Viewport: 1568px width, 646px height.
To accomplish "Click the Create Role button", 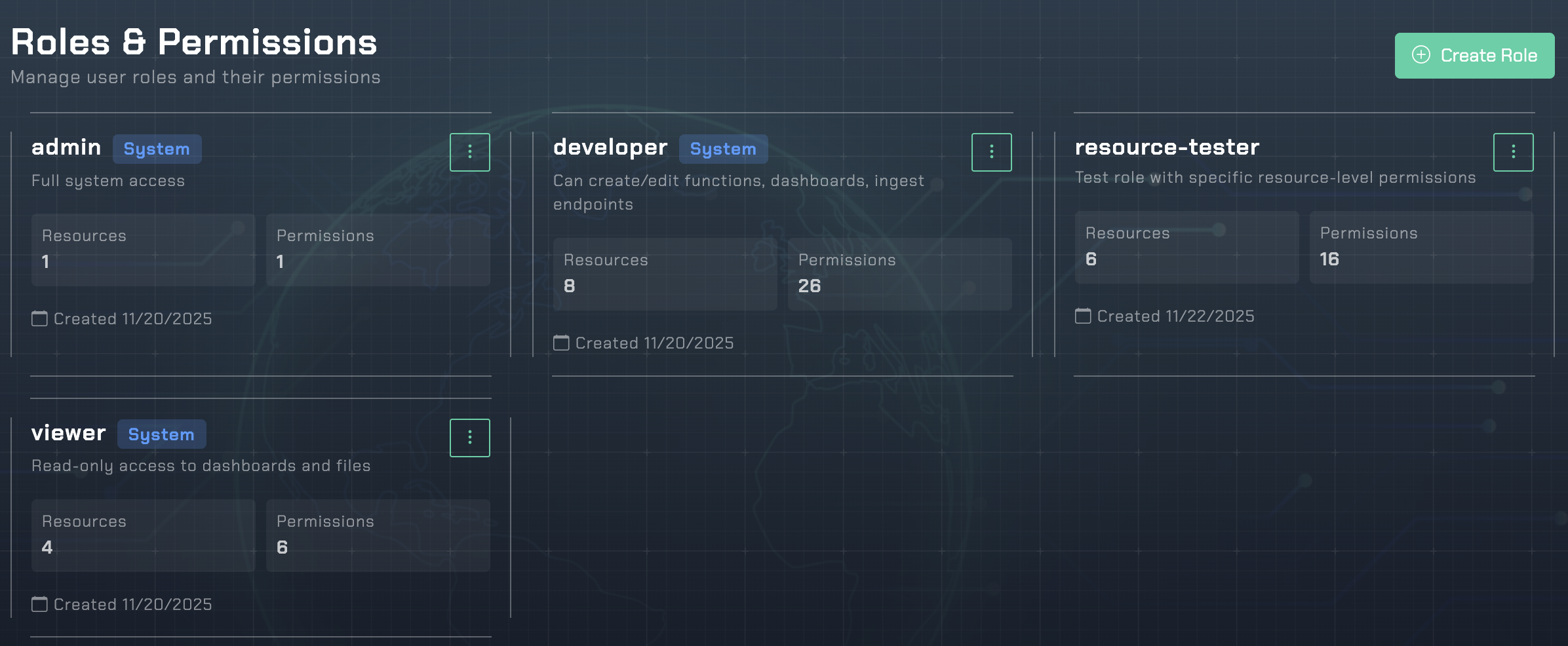I will point(1474,56).
